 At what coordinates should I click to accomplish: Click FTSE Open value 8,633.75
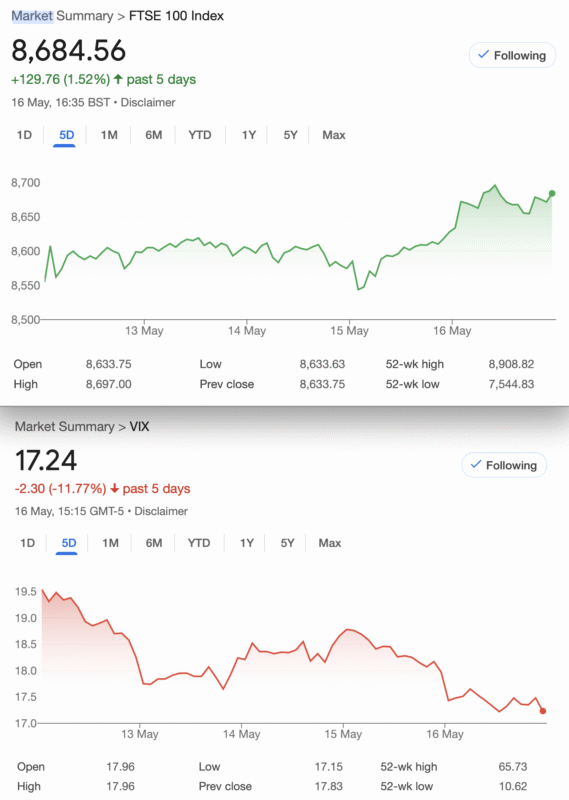(108, 364)
